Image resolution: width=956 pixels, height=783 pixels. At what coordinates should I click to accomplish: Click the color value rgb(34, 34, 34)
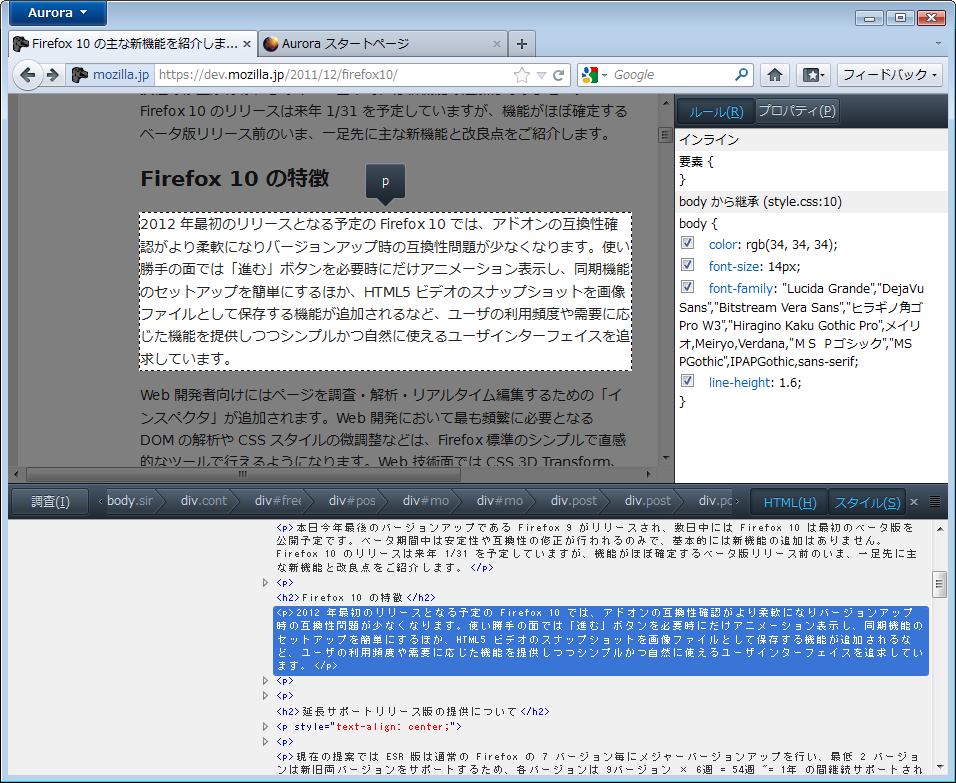click(x=790, y=245)
